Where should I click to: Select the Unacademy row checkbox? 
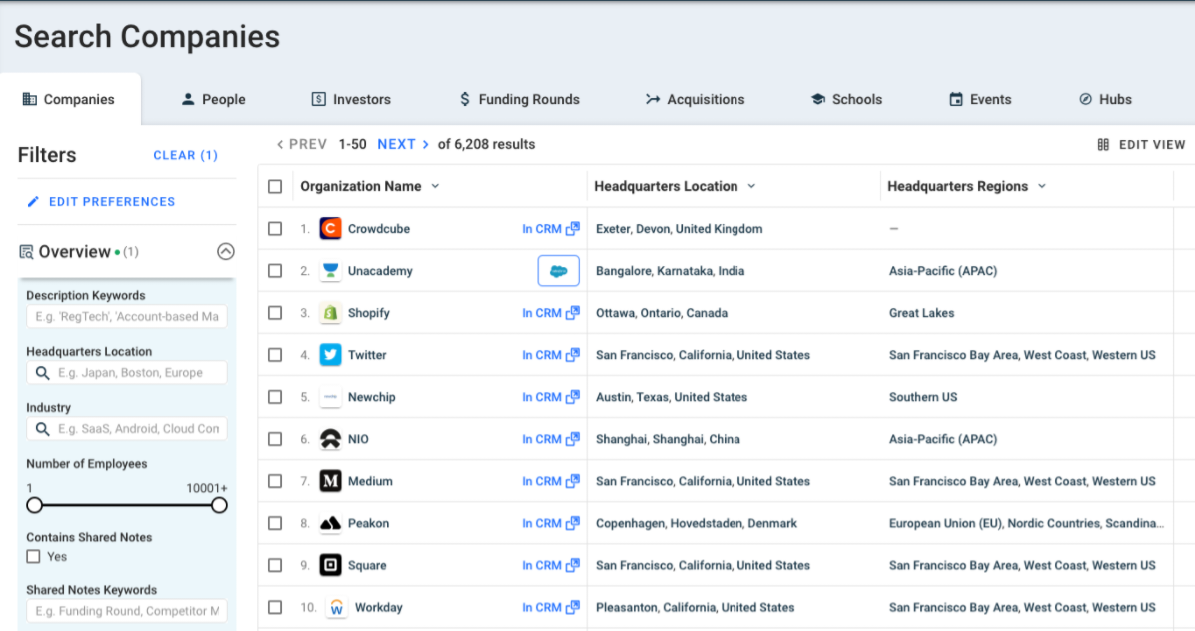(275, 271)
